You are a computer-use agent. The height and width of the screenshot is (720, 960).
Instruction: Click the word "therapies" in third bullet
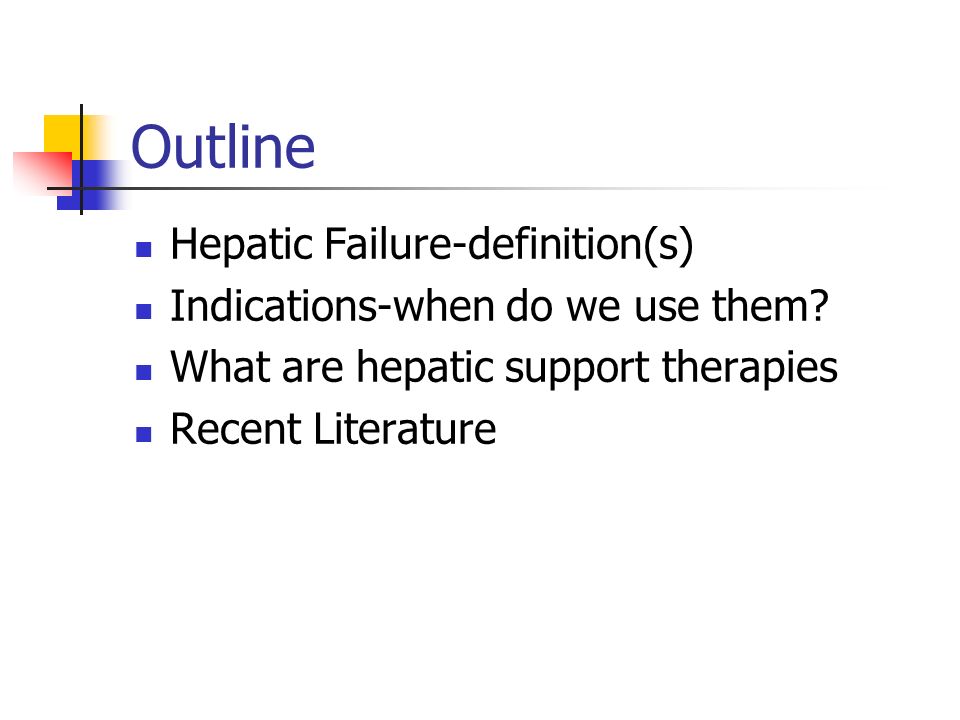(x=750, y=368)
